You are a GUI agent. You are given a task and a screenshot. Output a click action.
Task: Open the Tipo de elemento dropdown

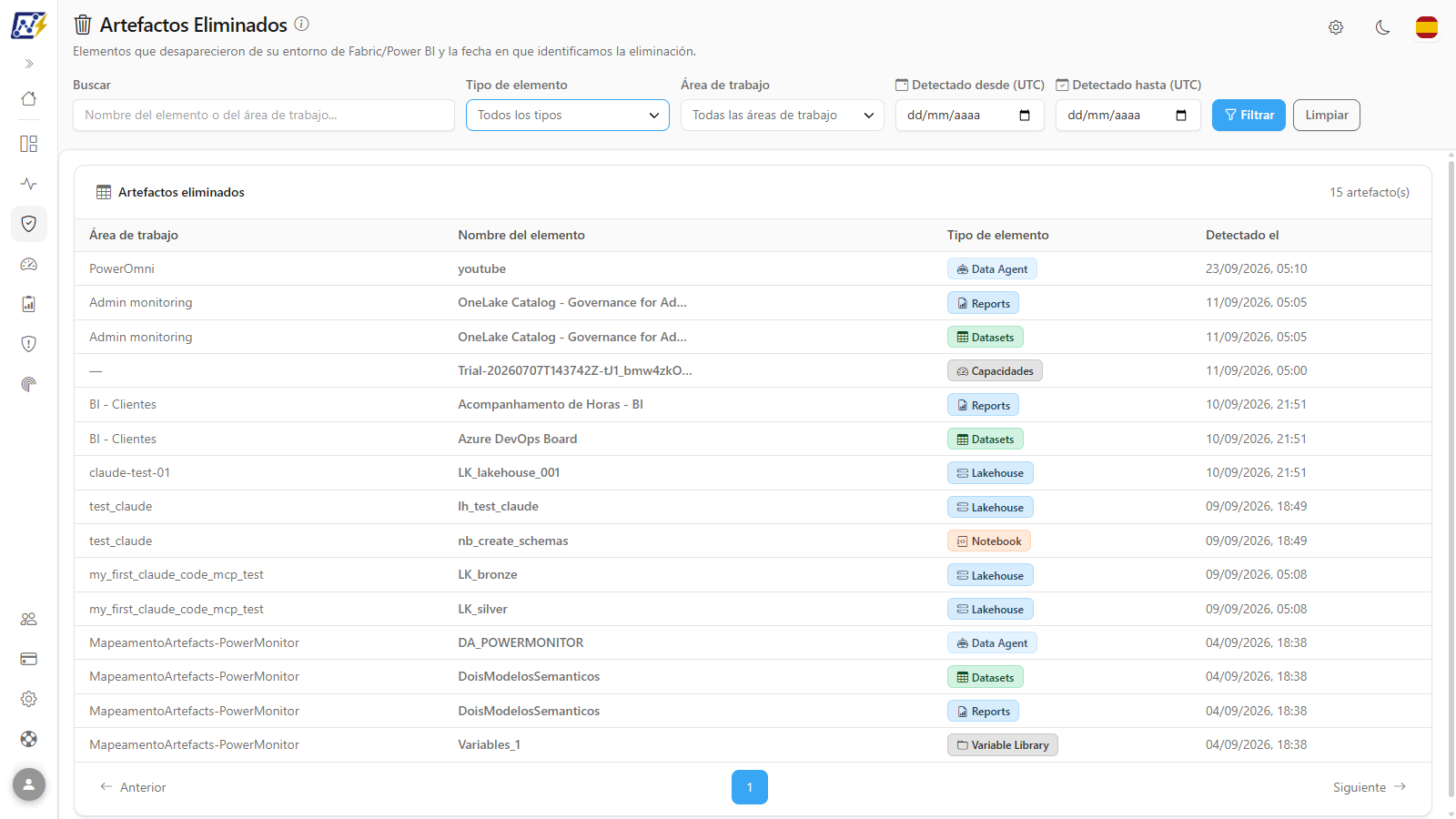(568, 115)
